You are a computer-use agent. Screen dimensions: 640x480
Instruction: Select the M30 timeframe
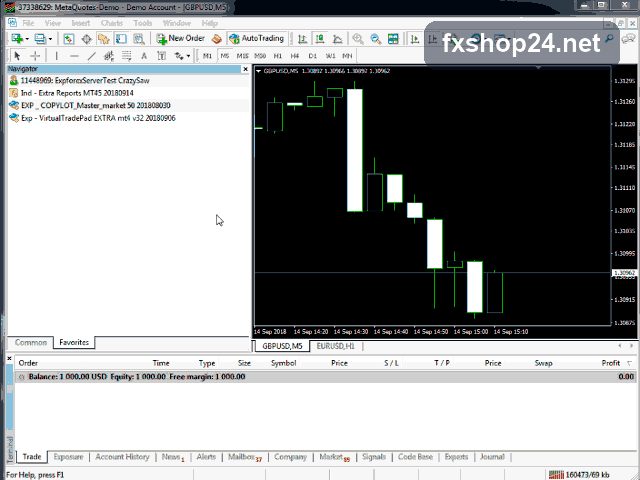260,56
